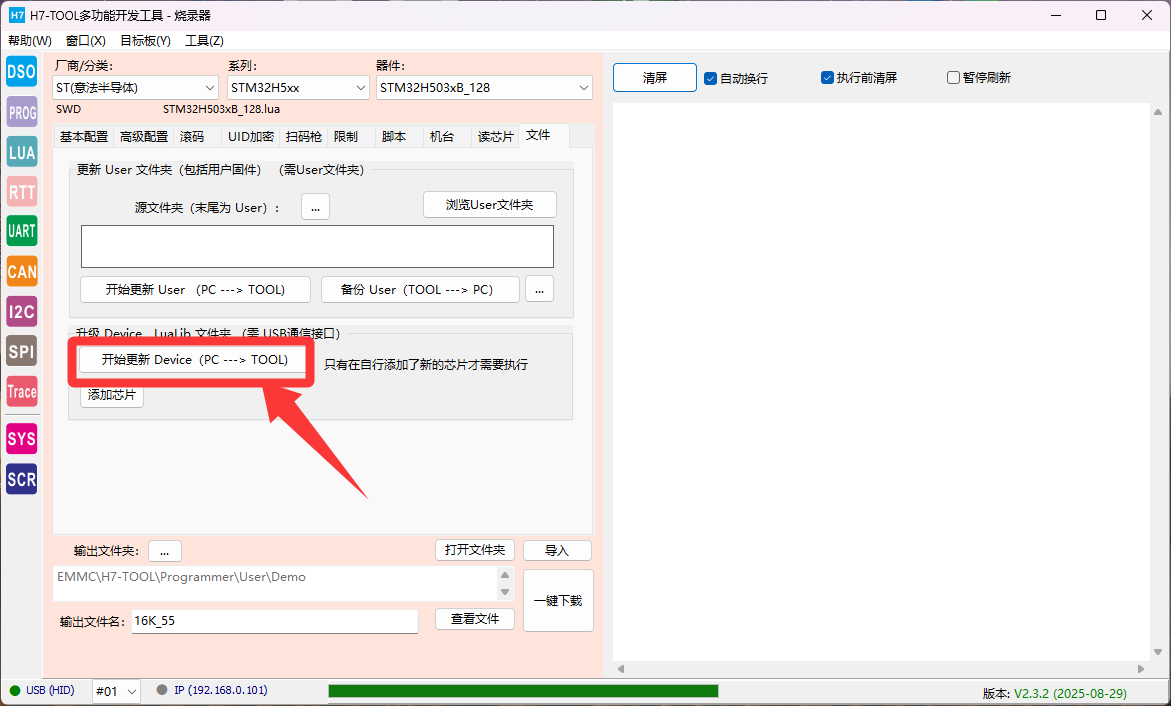The image size is (1171, 706).
Task: Click the output path scroll up arrow
Action: (x=505, y=575)
